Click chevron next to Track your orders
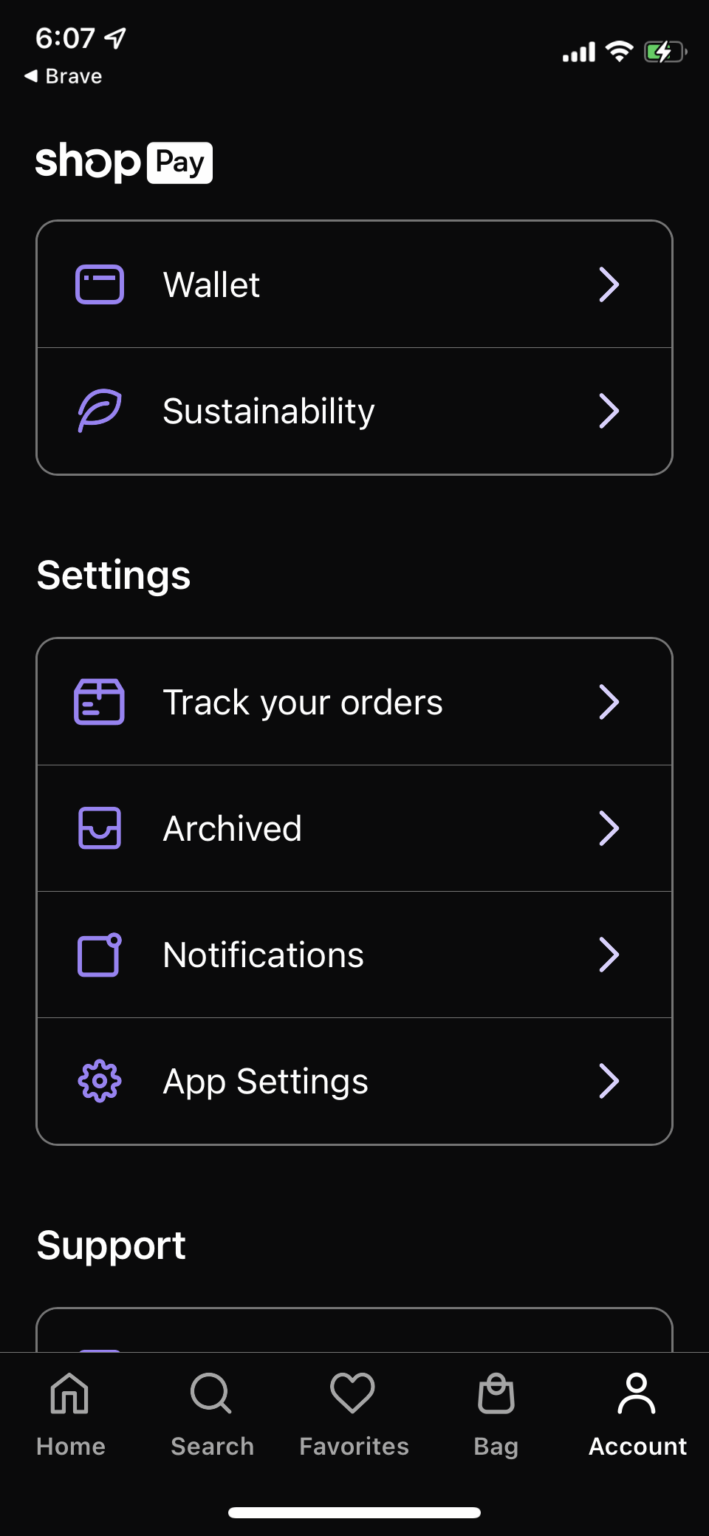709x1536 pixels. (608, 702)
